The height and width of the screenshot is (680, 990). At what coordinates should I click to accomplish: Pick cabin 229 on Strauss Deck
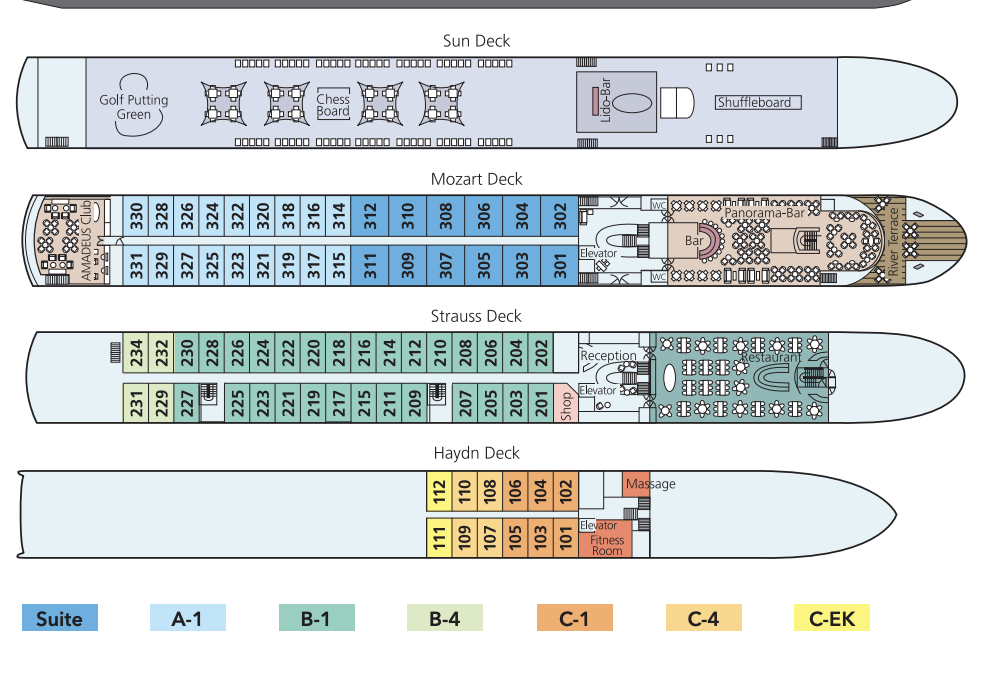[x=161, y=403]
